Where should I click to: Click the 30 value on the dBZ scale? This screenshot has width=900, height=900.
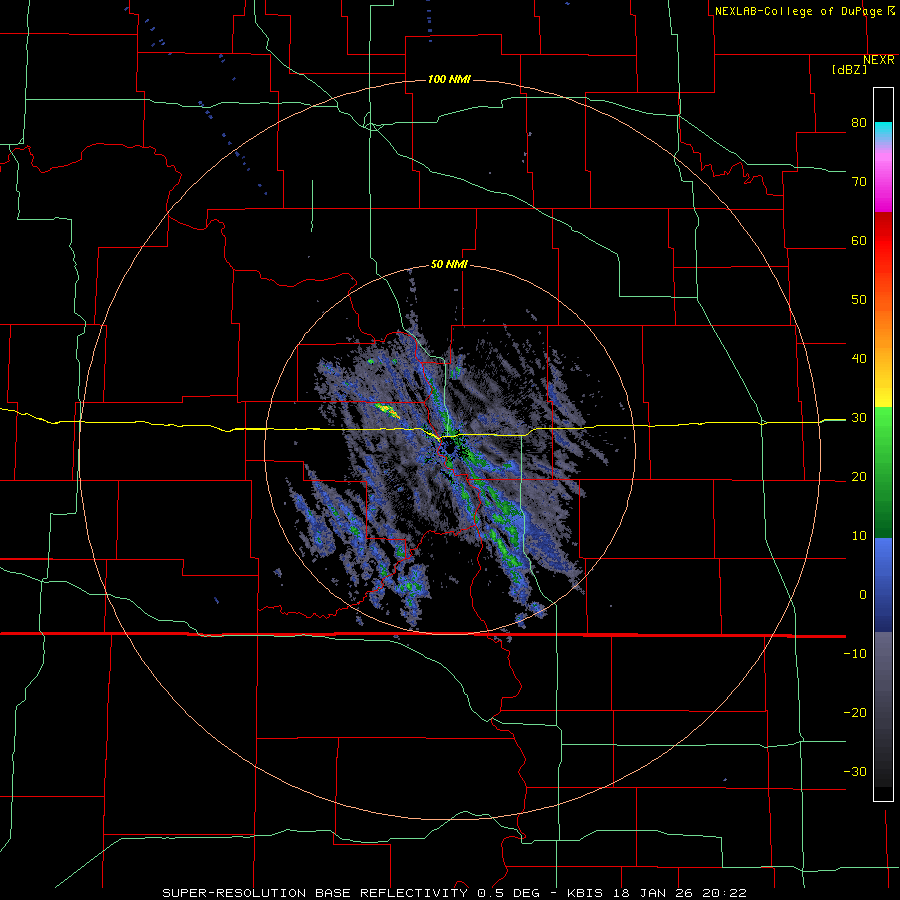[x=859, y=418]
